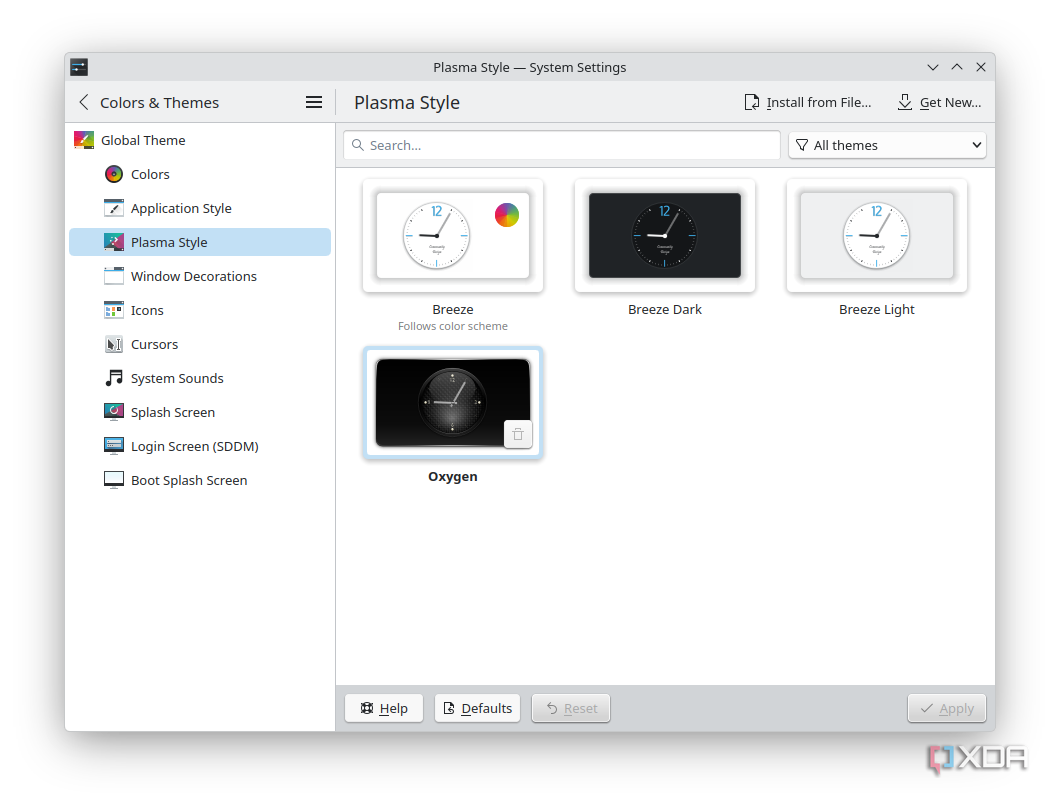Click the filter funnel icon

pos(802,145)
